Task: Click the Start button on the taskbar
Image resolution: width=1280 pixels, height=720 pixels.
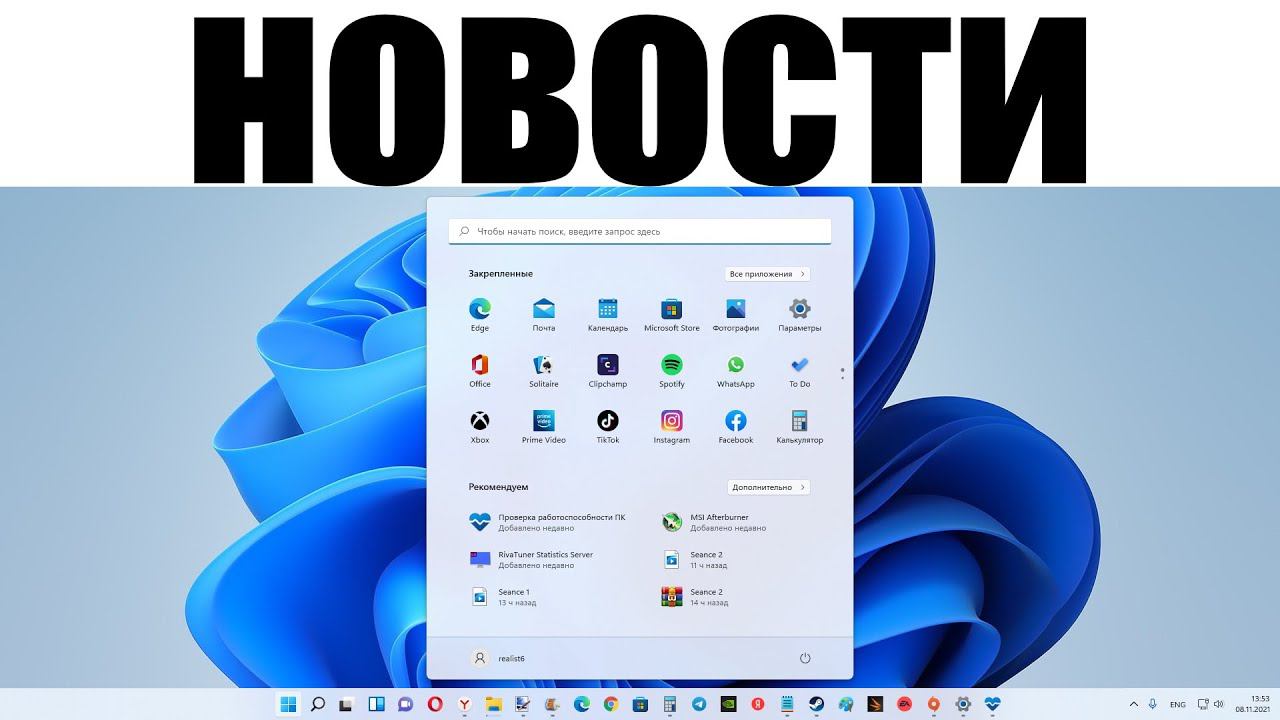Action: [x=289, y=704]
